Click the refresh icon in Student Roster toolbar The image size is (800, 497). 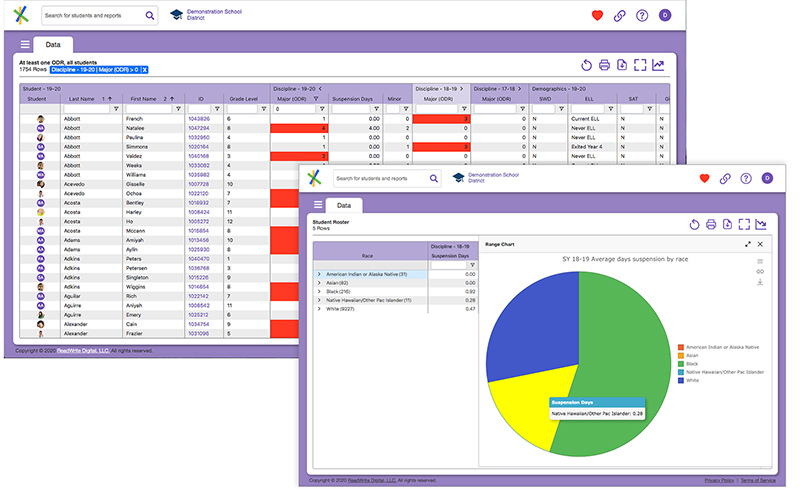pos(693,224)
